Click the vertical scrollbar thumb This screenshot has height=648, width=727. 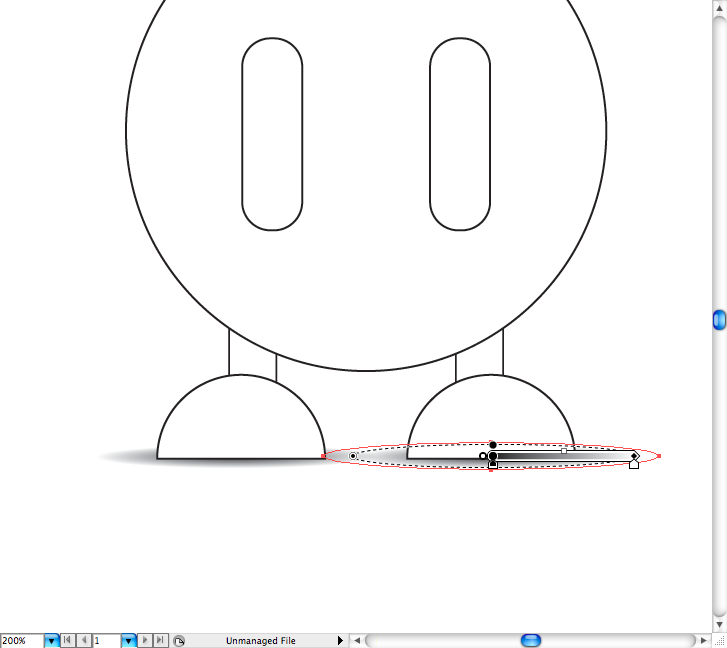[719, 320]
